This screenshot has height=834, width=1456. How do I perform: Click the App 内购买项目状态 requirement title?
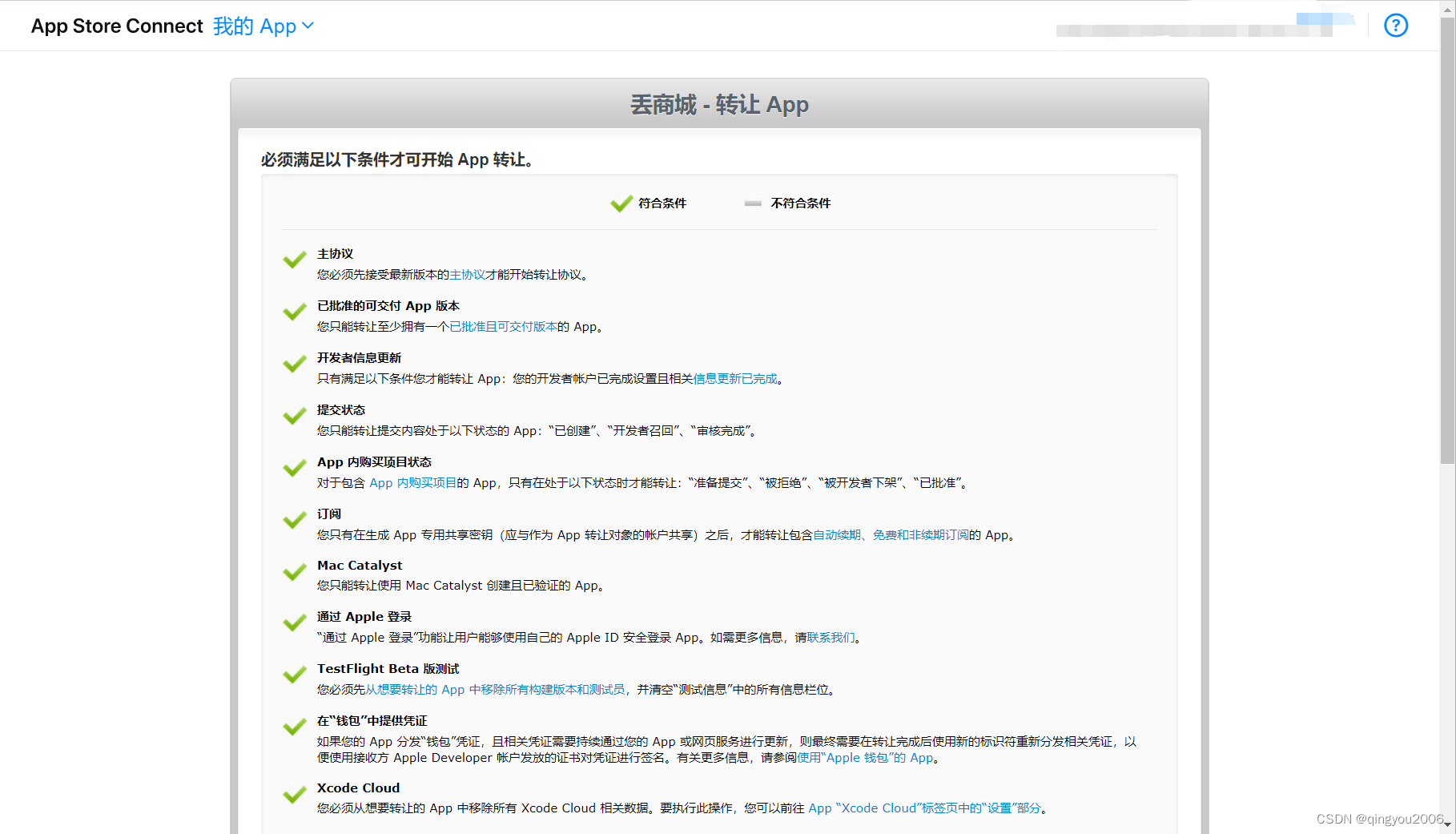click(x=374, y=462)
